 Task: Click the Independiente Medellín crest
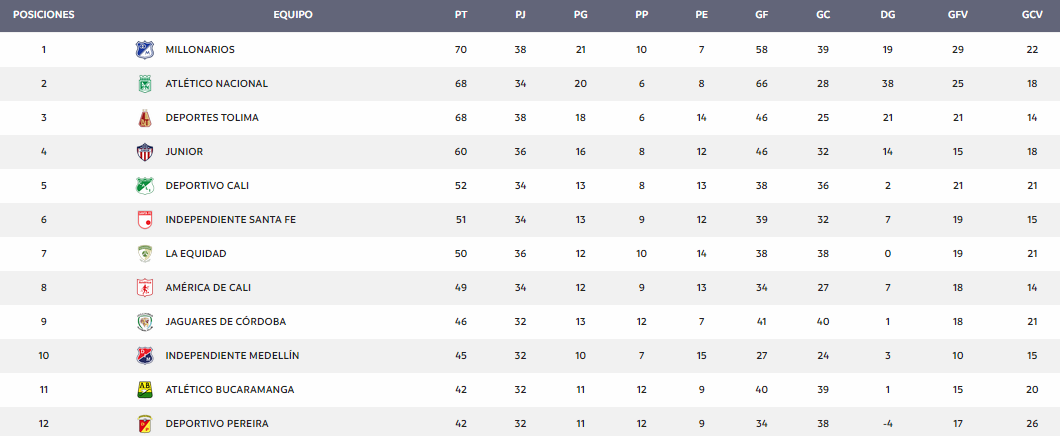(x=145, y=356)
